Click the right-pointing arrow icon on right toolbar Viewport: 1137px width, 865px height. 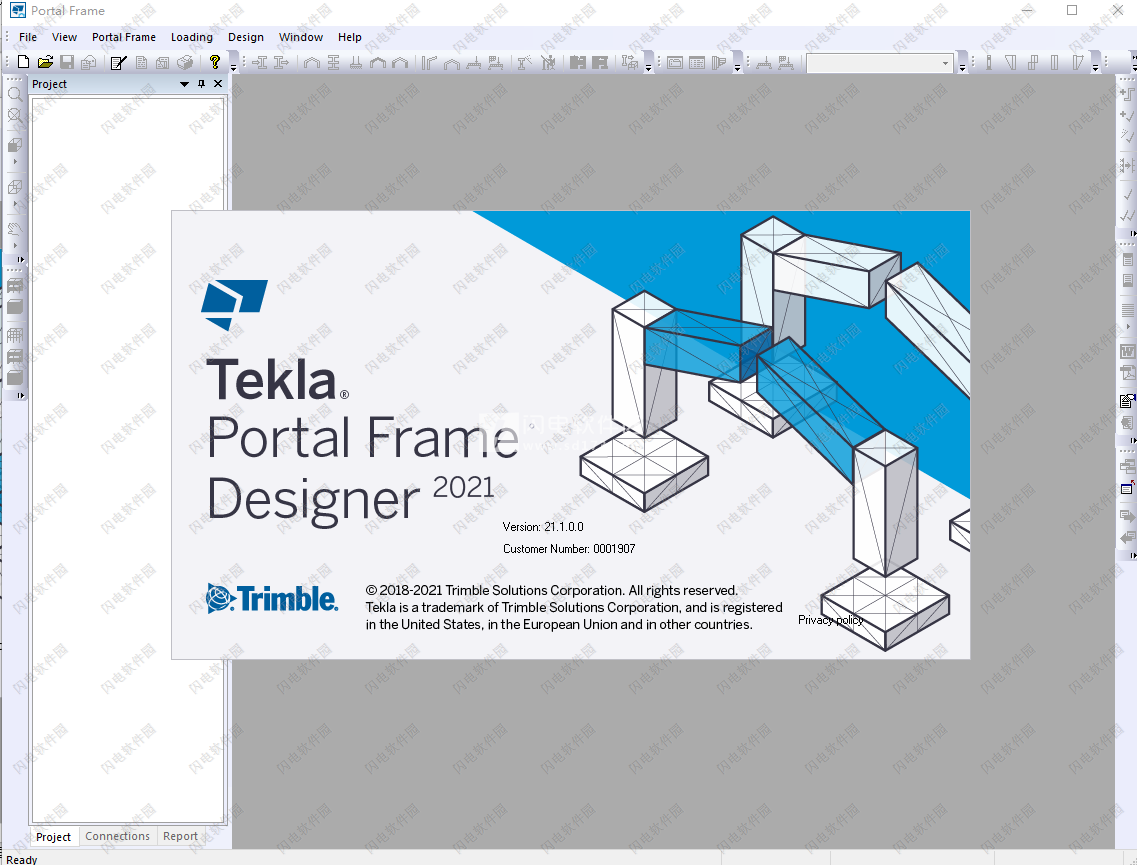tap(1127, 516)
